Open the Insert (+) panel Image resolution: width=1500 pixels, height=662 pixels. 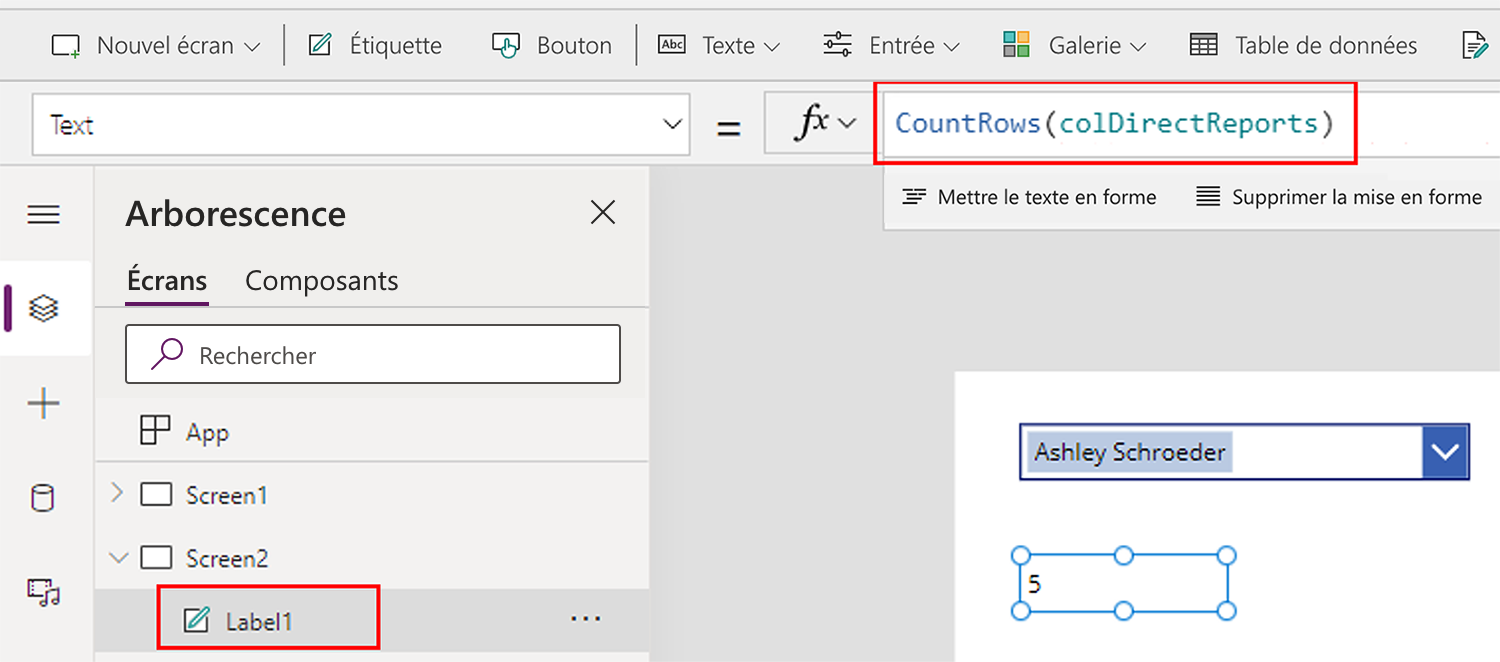43,403
